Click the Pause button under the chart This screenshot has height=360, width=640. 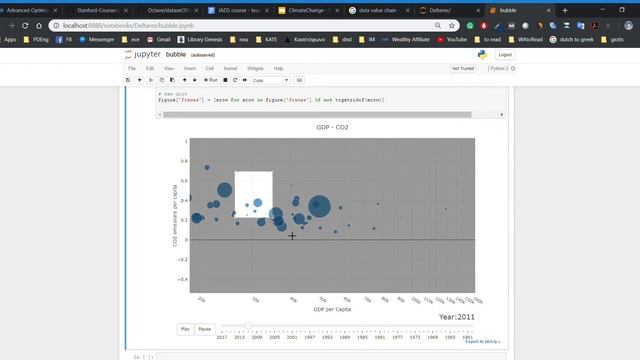point(204,329)
